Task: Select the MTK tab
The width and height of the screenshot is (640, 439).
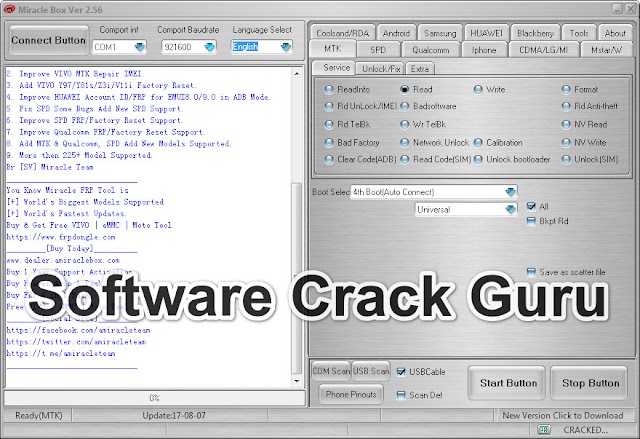Action: click(x=332, y=49)
